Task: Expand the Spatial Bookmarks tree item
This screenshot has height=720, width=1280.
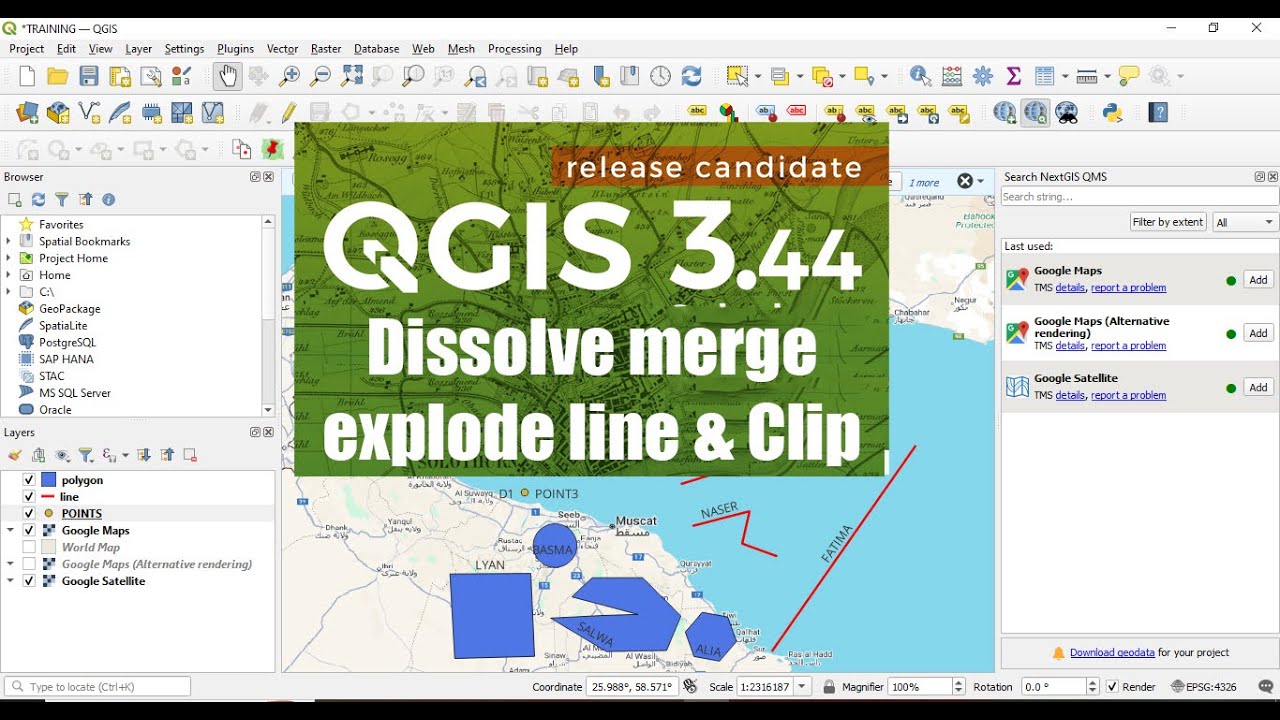Action: (x=8, y=241)
